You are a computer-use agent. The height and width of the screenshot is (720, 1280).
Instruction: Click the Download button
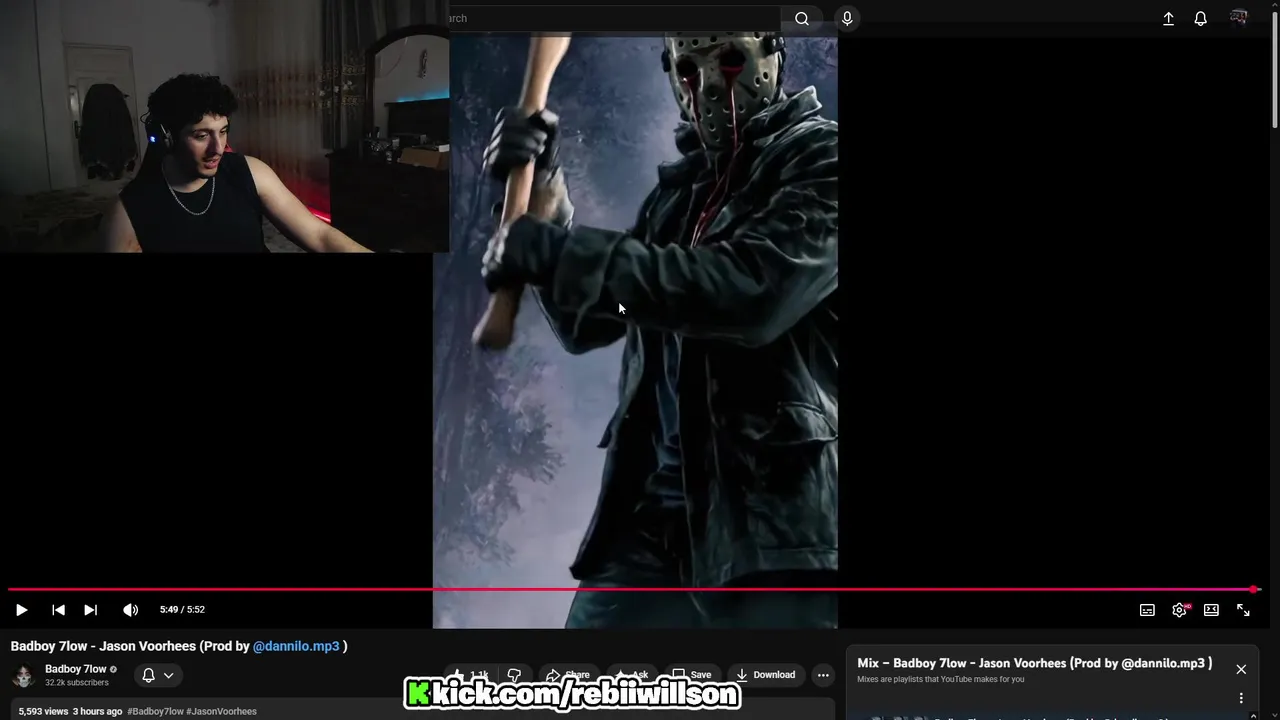point(765,675)
